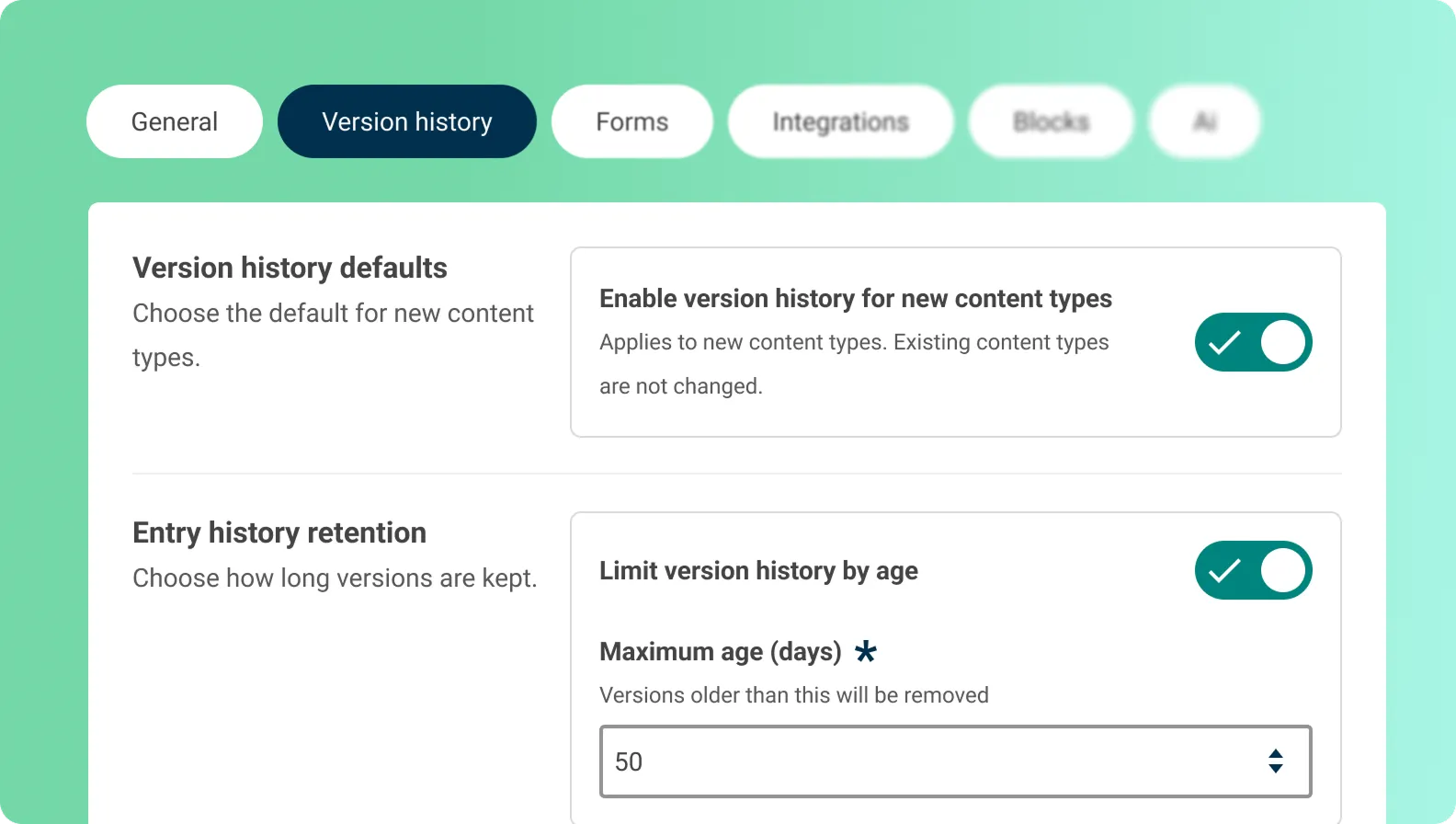Click the 'Version history defaults' heading
Image resolution: width=1456 pixels, height=824 pixels.
[x=290, y=268]
